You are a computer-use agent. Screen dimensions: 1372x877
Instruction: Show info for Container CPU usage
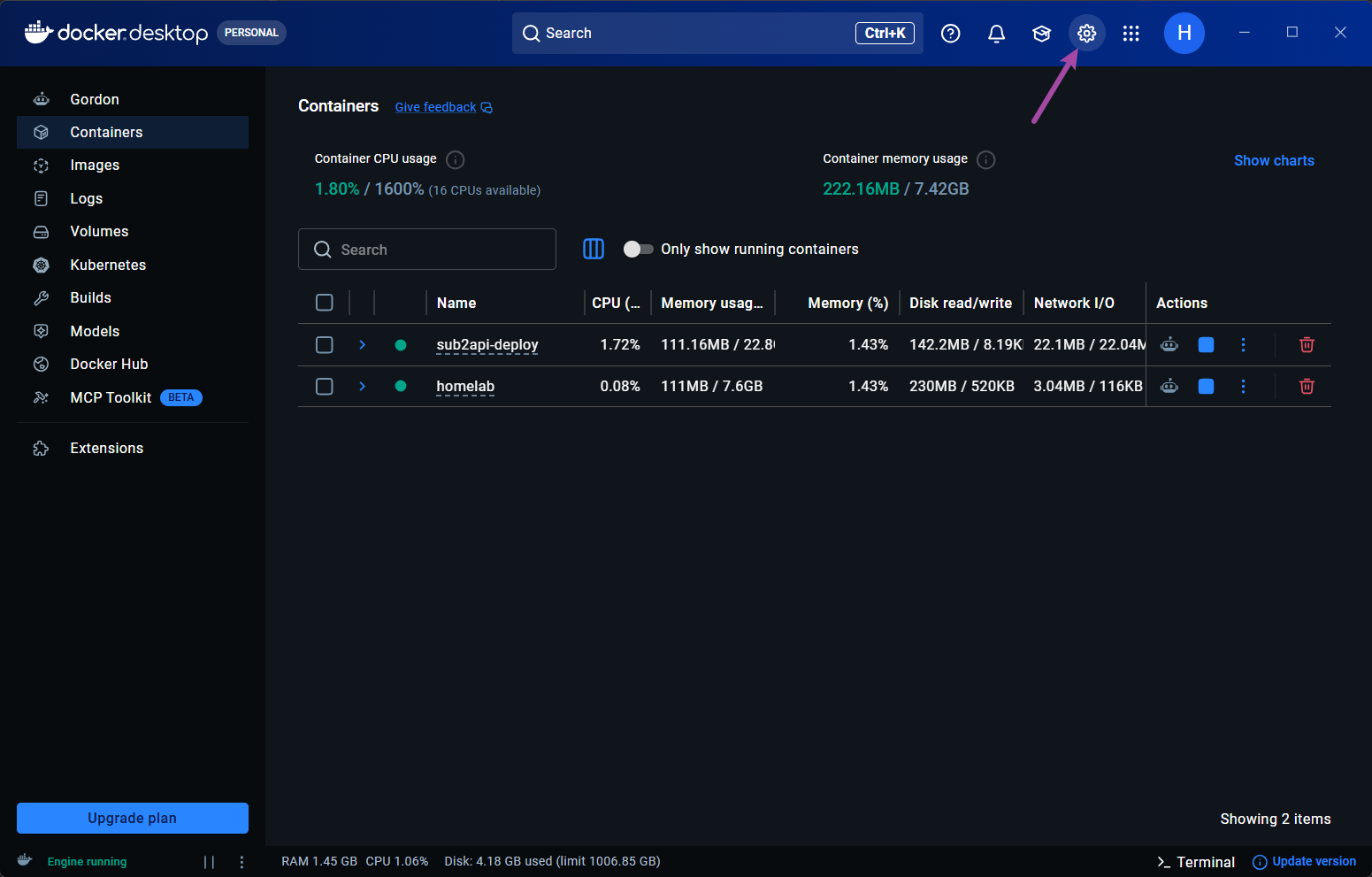coord(455,159)
